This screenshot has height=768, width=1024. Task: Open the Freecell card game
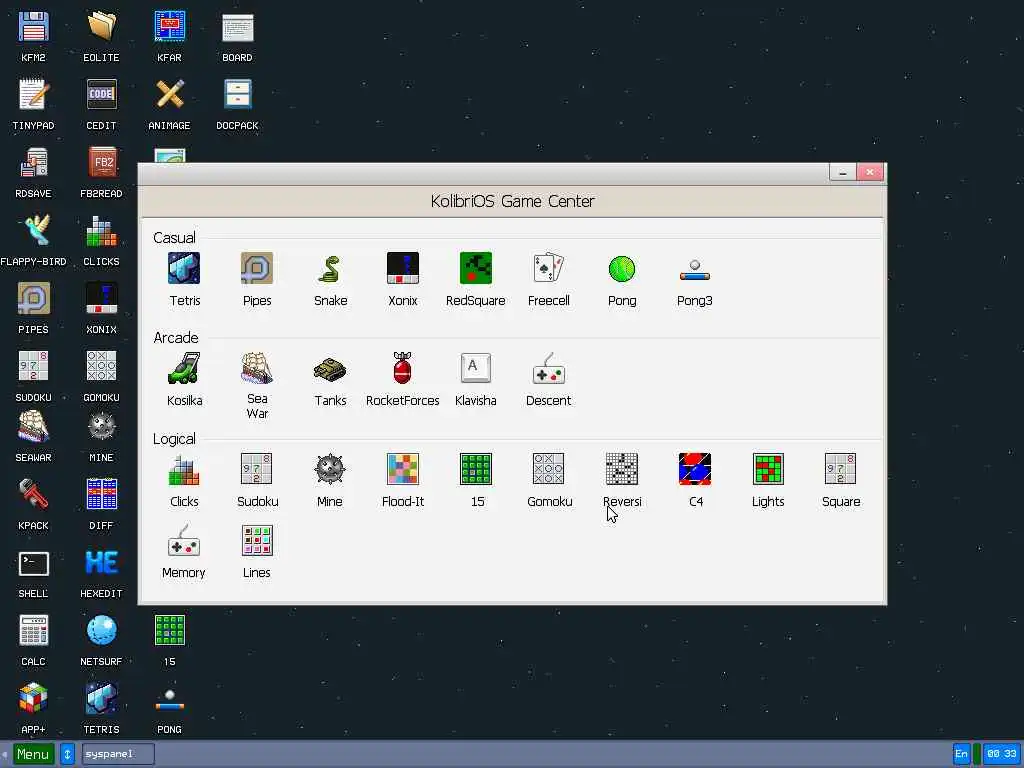click(x=549, y=268)
